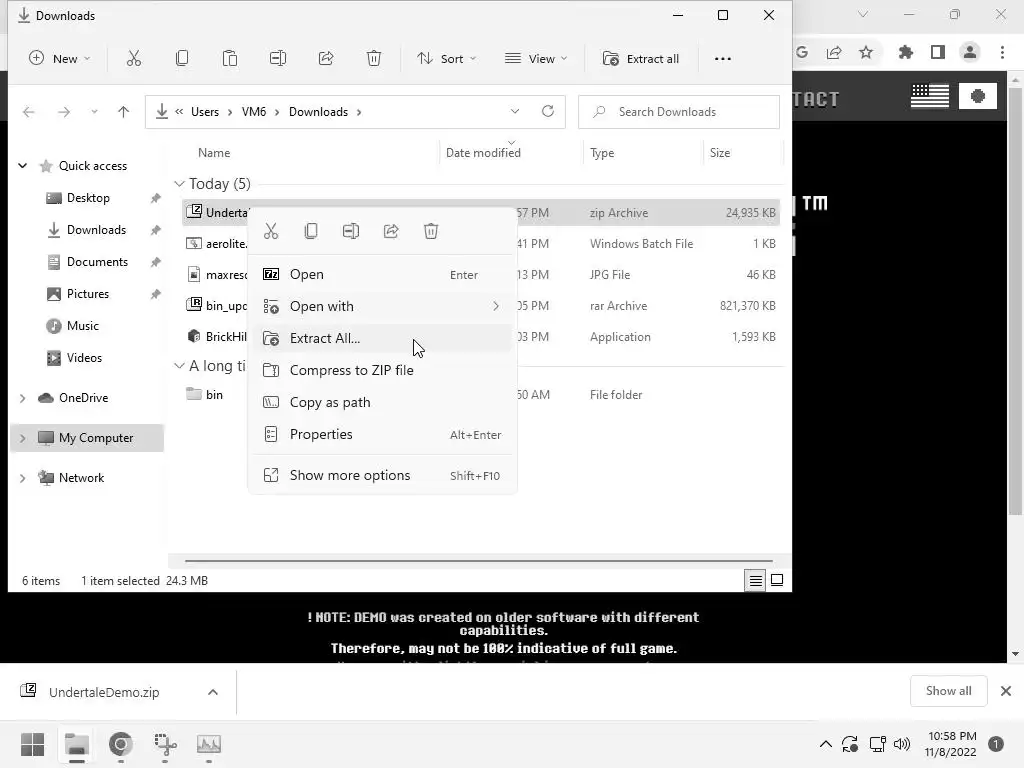Select Pictures in navigation pane
Image resolution: width=1024 pixels, height=768 pixels.
tap(88, 294)
